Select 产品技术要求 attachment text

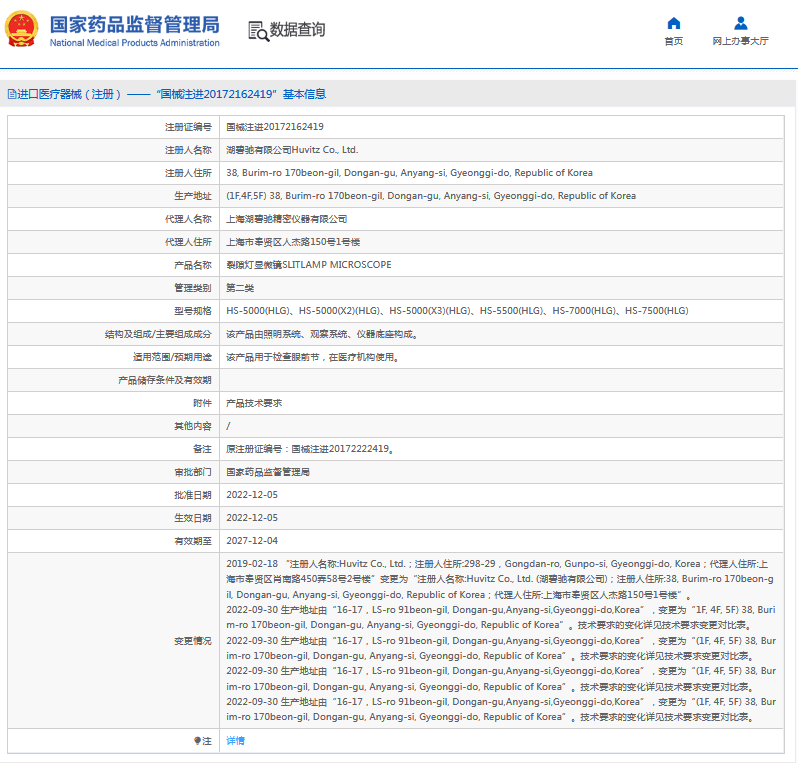click(x=254, y=403)
